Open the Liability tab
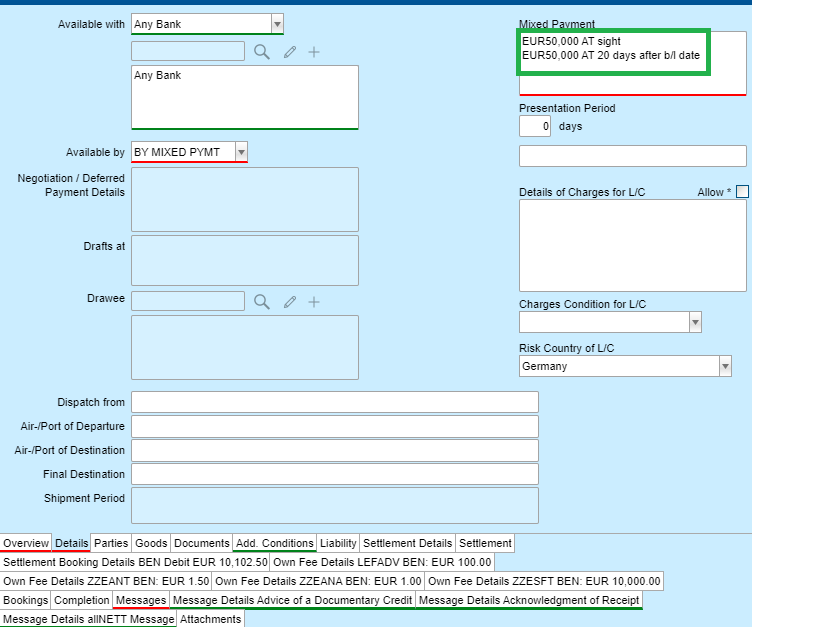Screen dimensions: 819x627 click(338, 543)
